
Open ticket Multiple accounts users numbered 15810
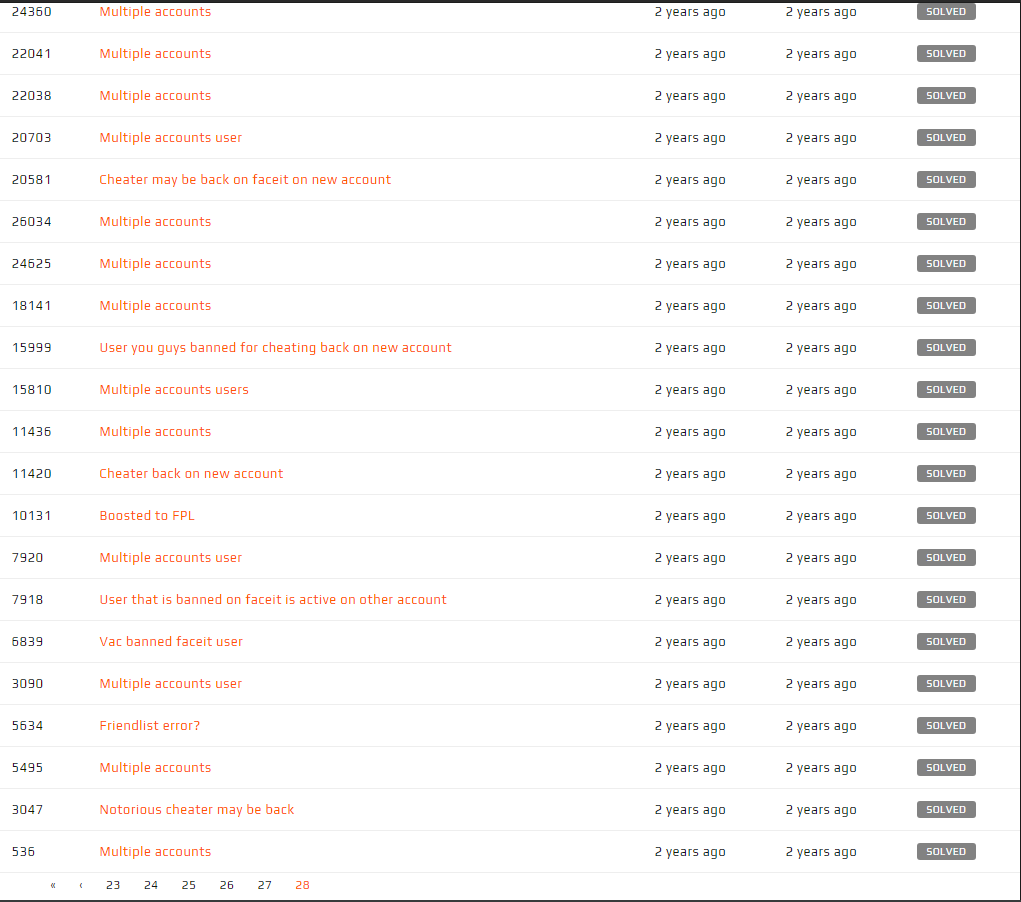point(174,389)
